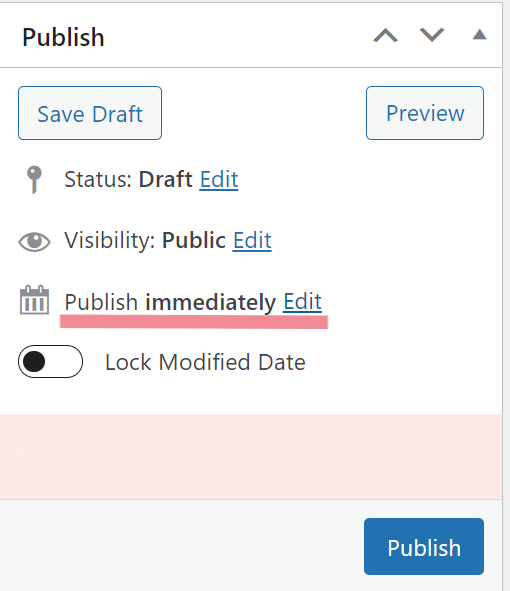
Task: Move the Publish panel down
Action: click(x=432, y=35)
